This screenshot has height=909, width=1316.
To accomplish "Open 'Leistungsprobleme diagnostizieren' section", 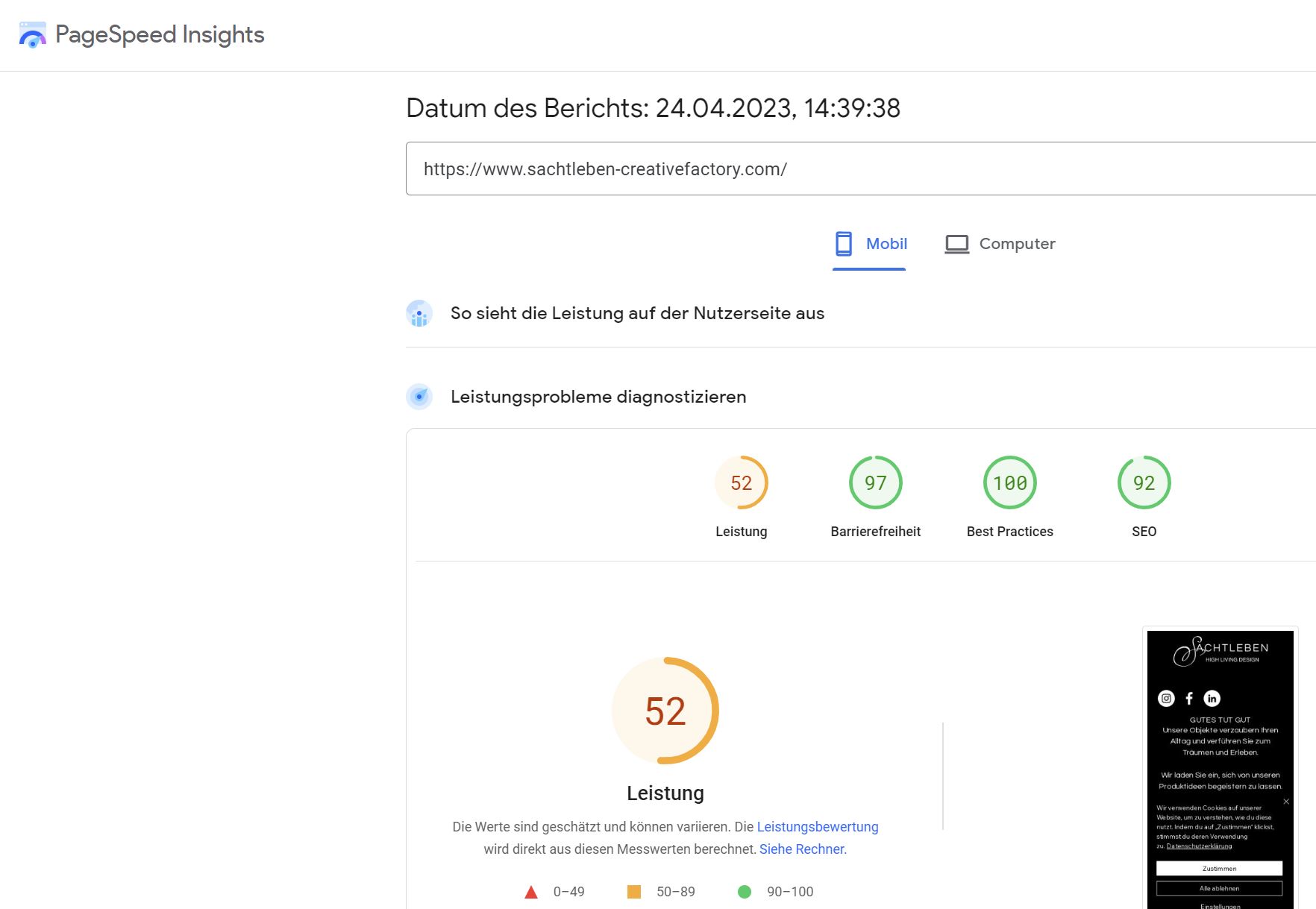I will (x=598, y=397).
